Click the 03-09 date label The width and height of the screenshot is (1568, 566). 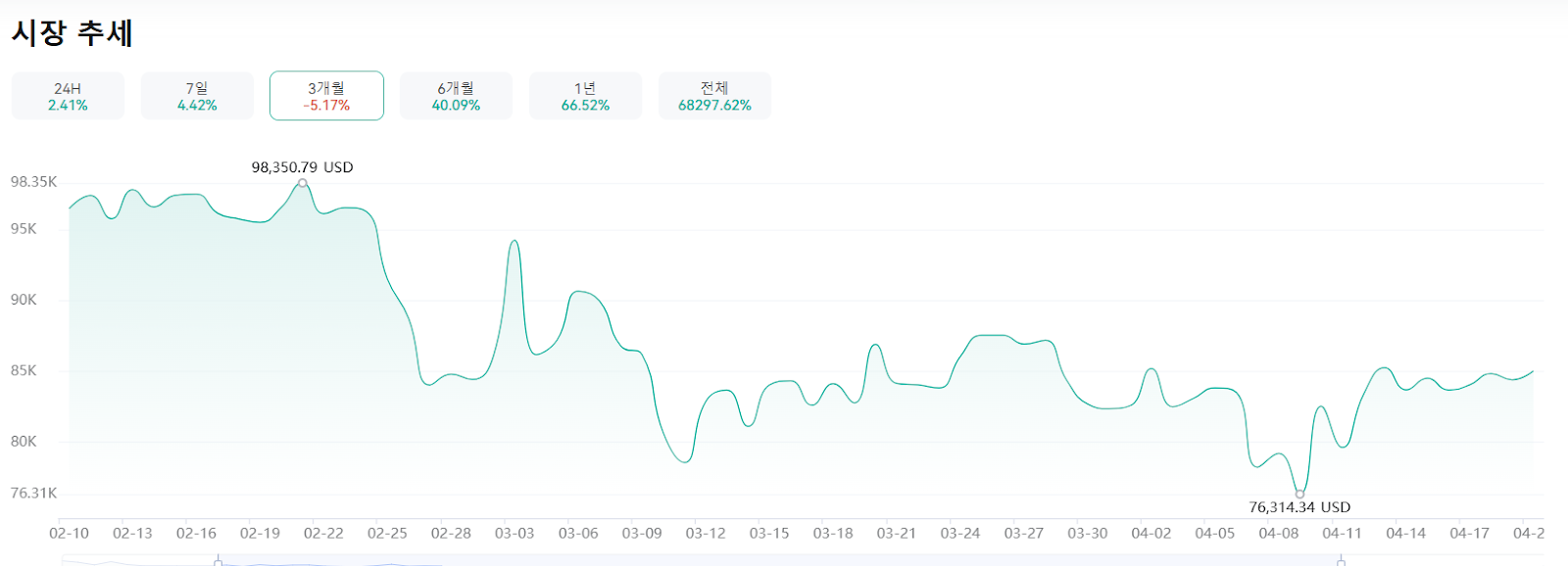coord(642,534)
